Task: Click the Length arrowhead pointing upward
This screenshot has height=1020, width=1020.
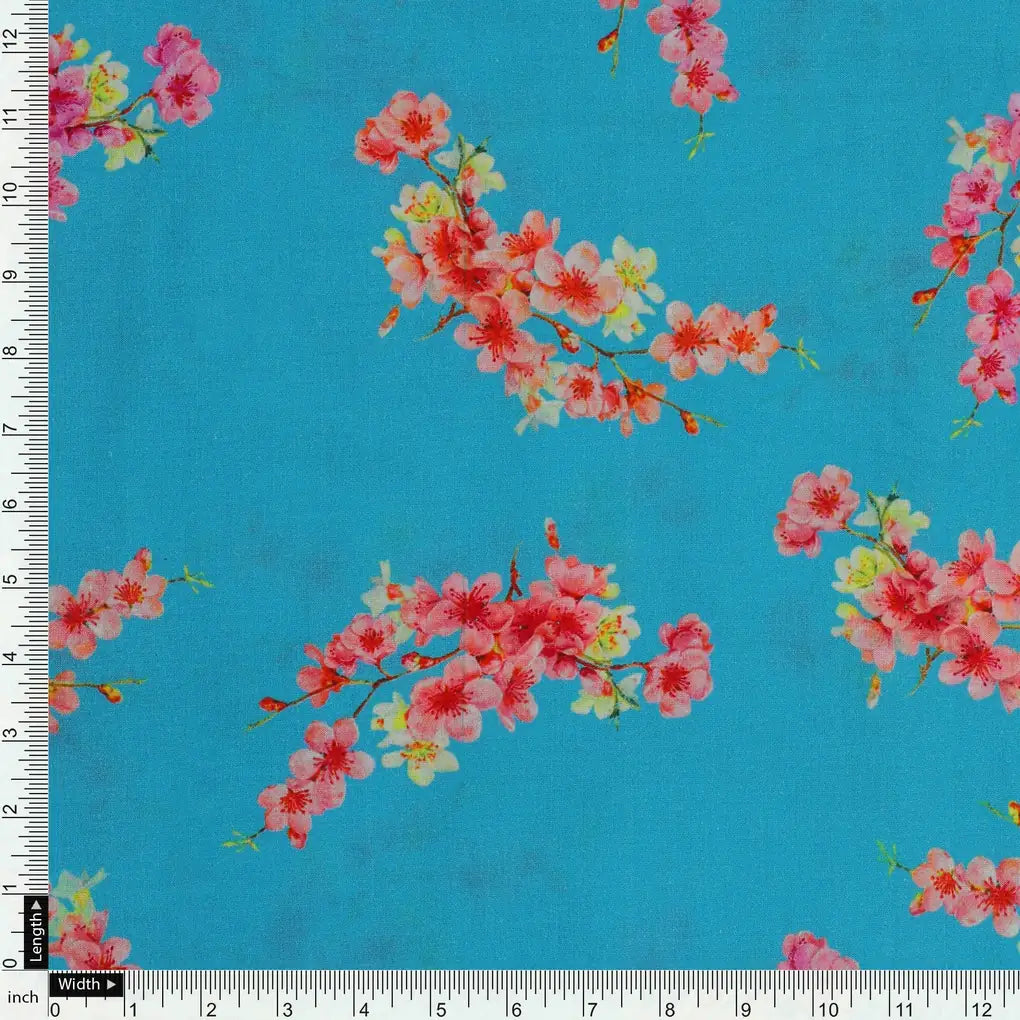Action: 36,905
